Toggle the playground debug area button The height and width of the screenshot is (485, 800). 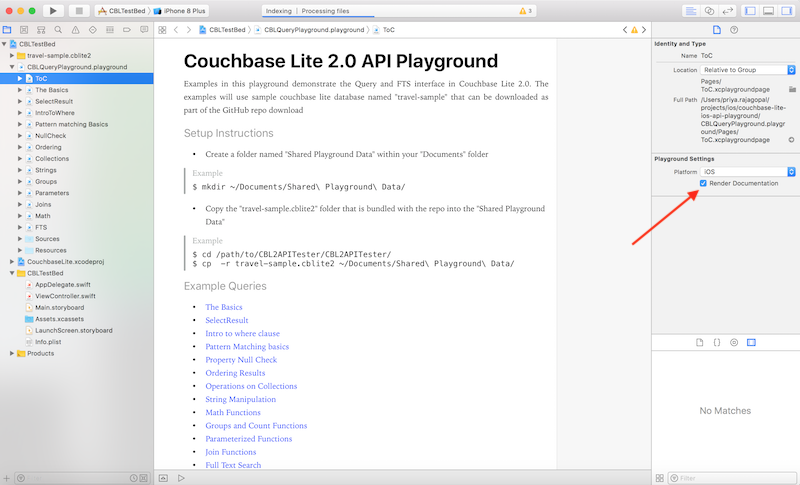pyautogui.click(x=163, y=478)
